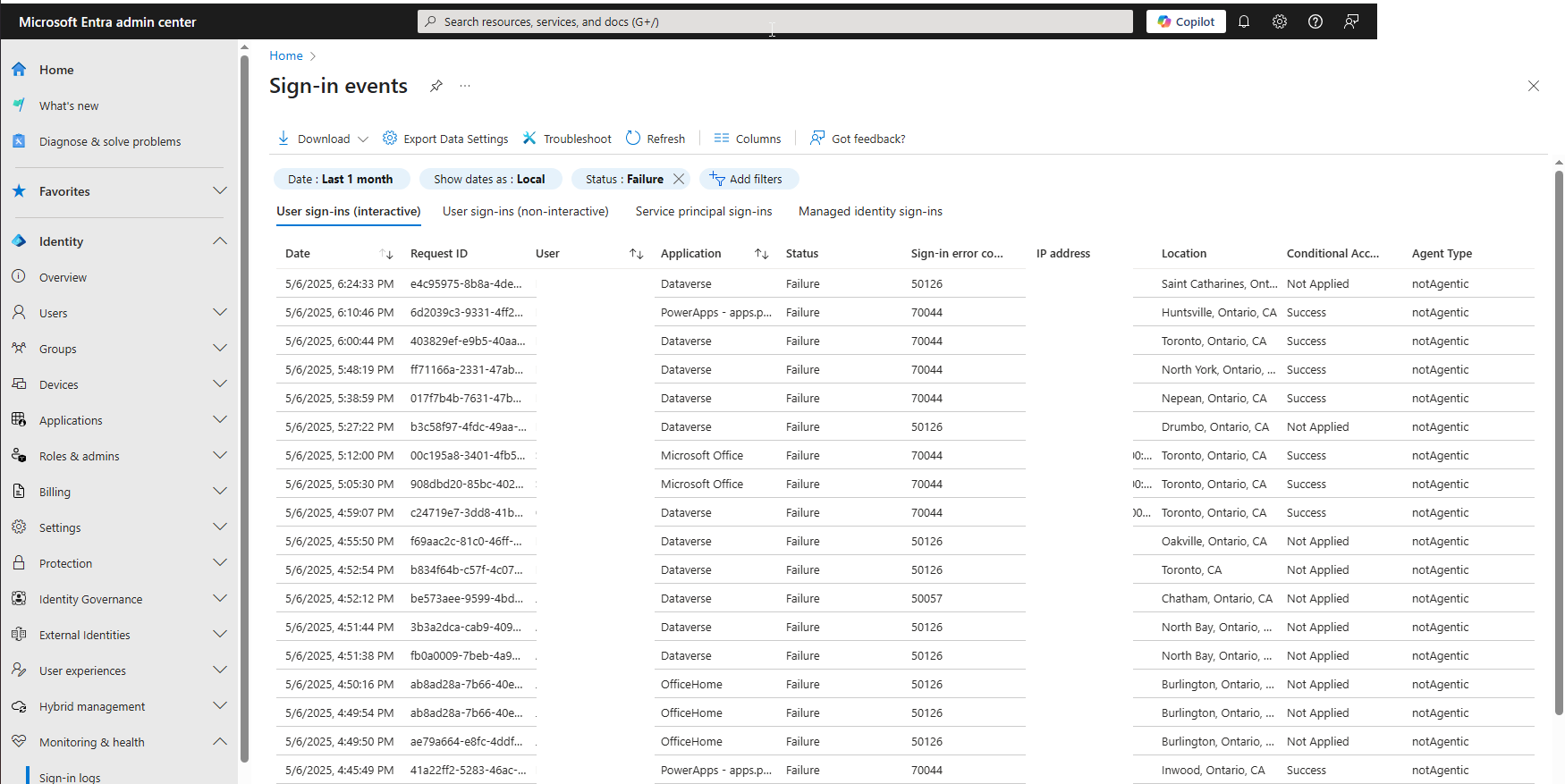Refresh the sign-in events list
Screen dimensions: 1565x784
[656, 139]
